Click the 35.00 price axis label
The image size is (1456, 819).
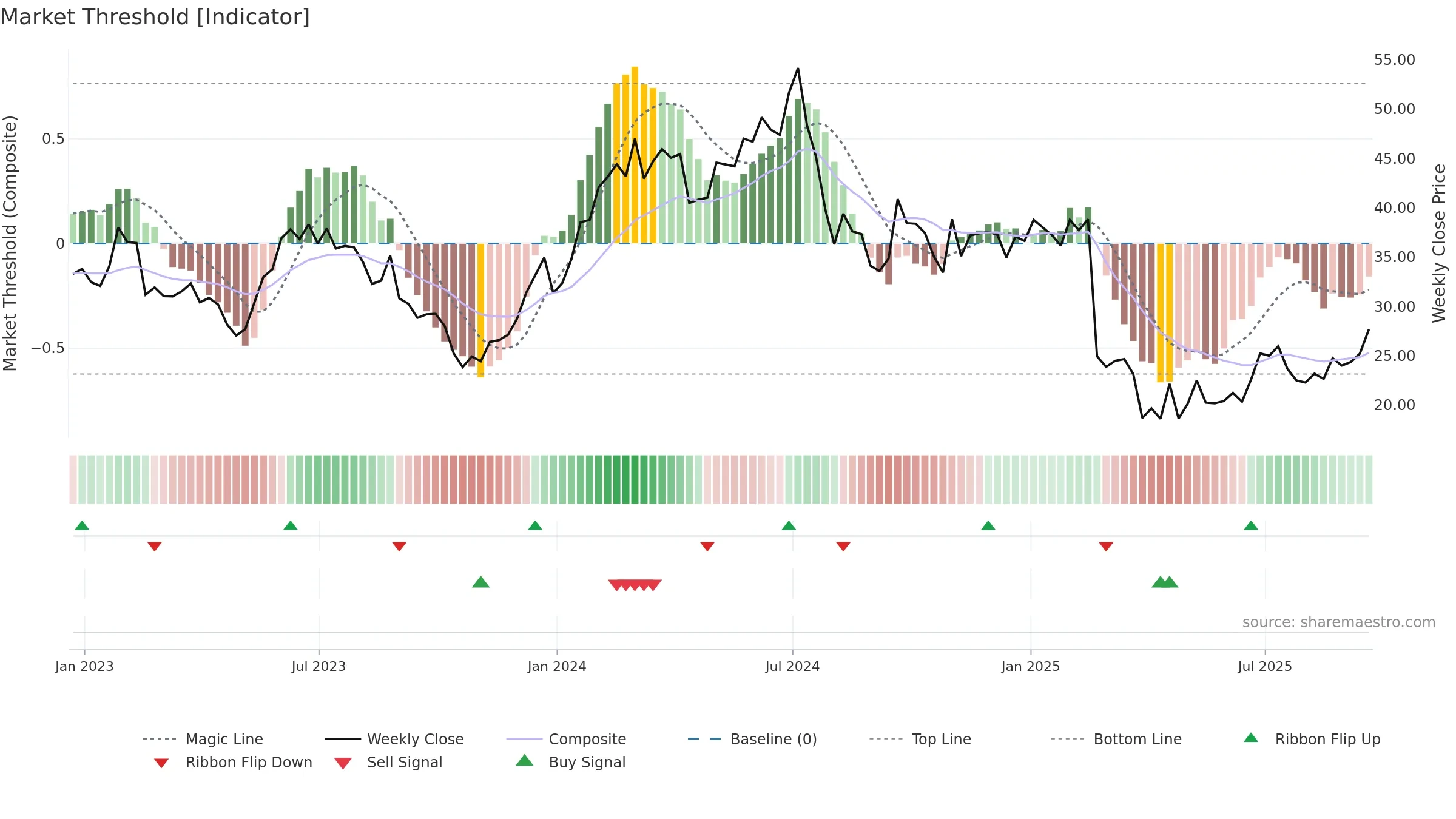tap(1395, 257)
